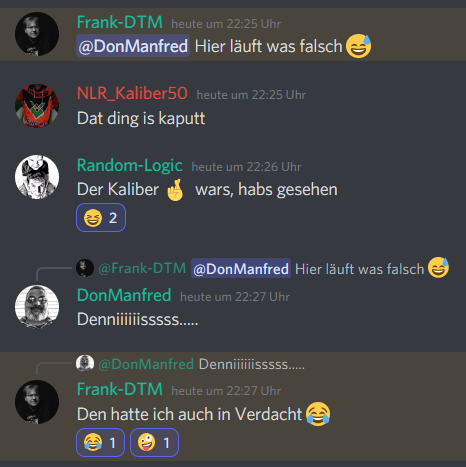Click the DonManfred green username heading
466x467 pixels.
(x=124, y=295)
